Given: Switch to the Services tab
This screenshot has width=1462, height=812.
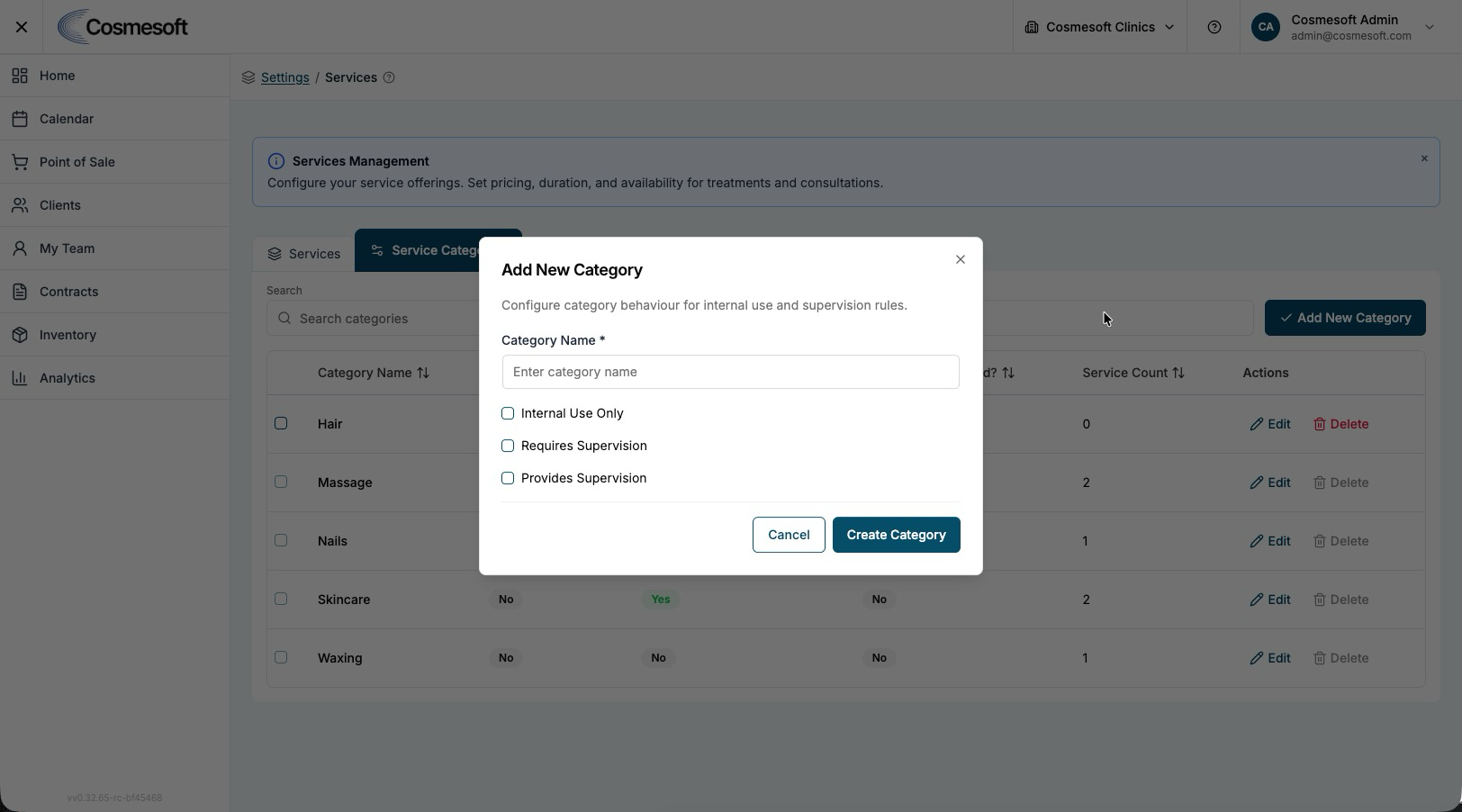Looking at the screenshot, I should click(303, 254).
